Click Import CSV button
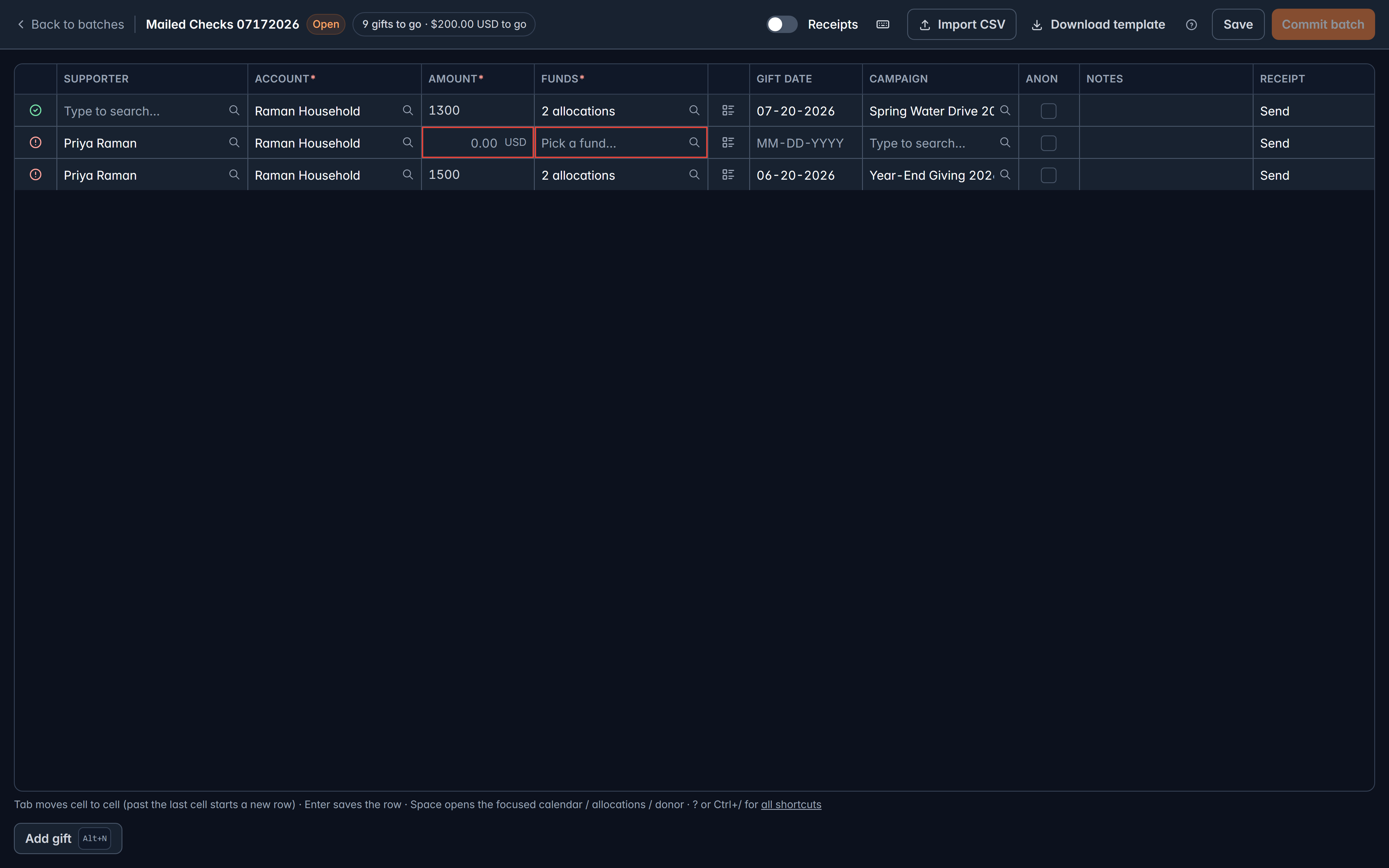This screenshot has height=868, width=1389. pos(961,24)
